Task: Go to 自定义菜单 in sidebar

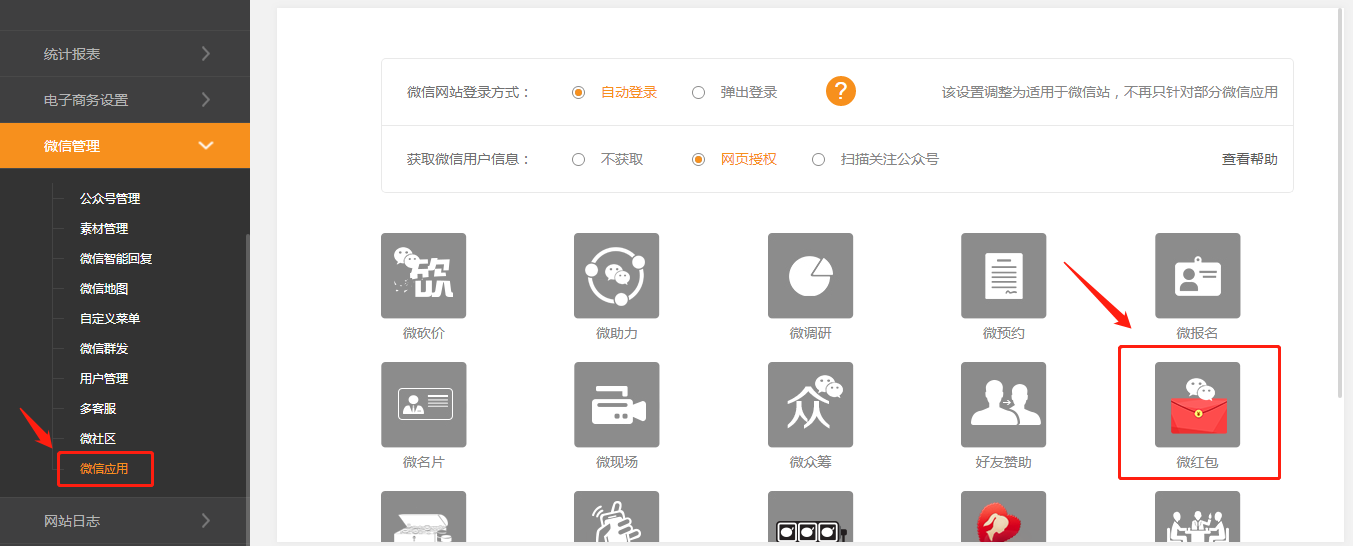Action: point(110,319)
